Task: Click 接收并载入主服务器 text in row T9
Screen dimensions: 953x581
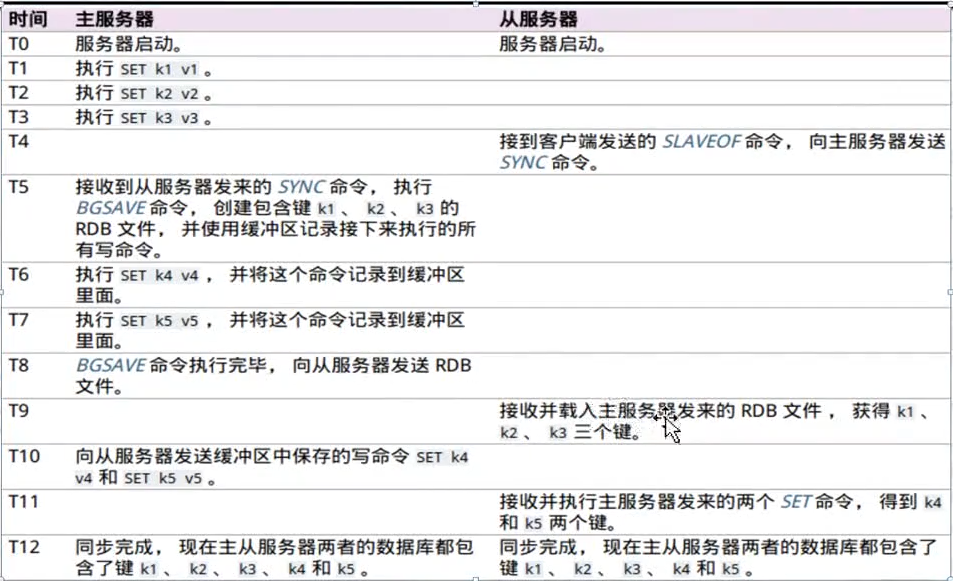Action: [588, 411]
